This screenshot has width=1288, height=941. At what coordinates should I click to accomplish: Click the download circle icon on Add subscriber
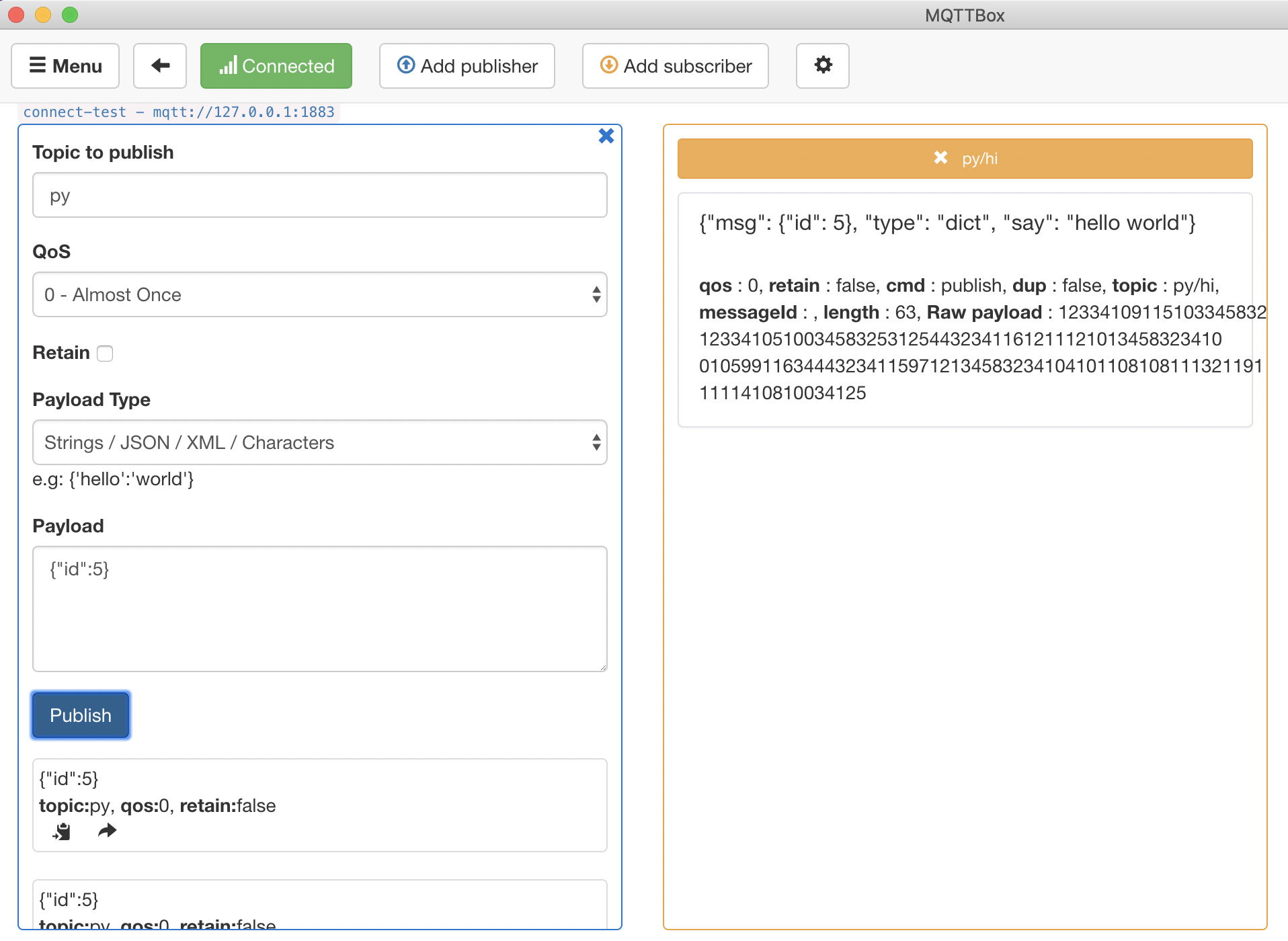(609, 65)
